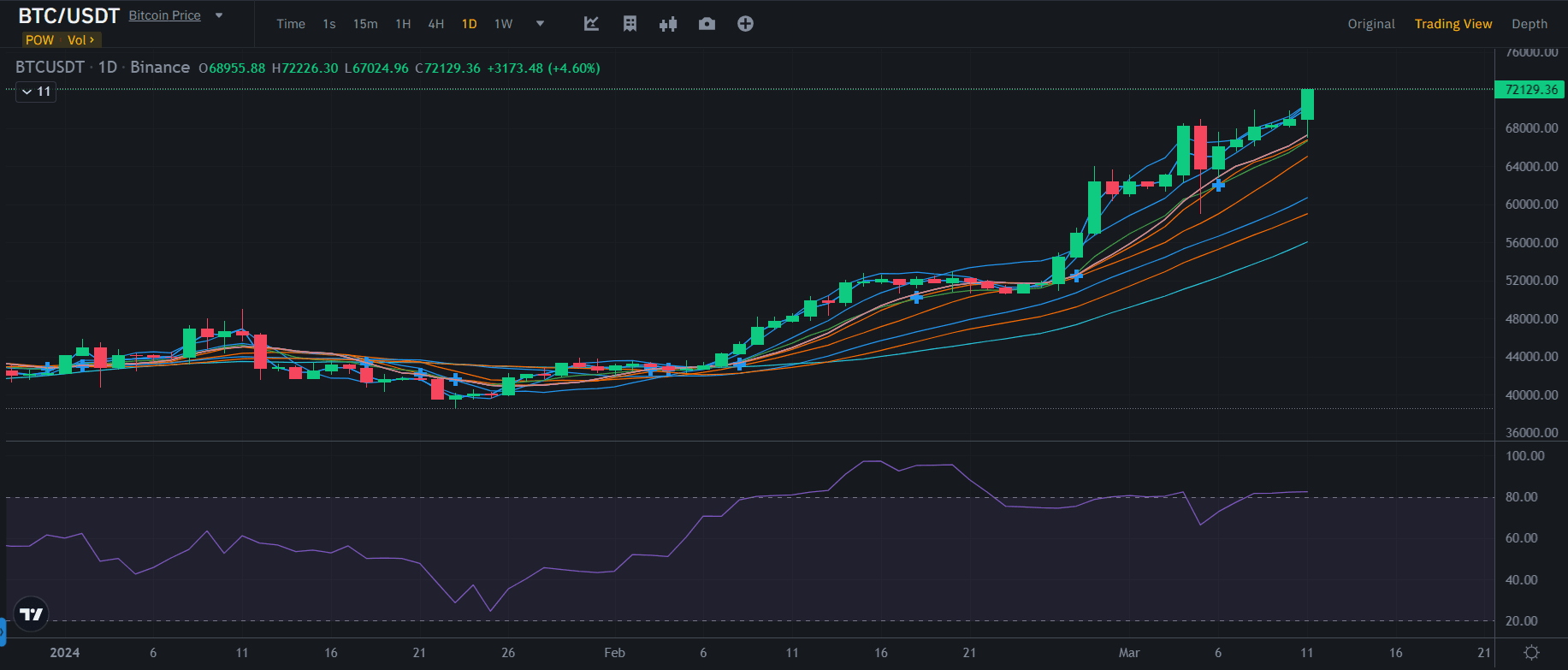
Task: Collapse the 11 indicators legend
Action: pyautogui.click(x=36, y=92)
